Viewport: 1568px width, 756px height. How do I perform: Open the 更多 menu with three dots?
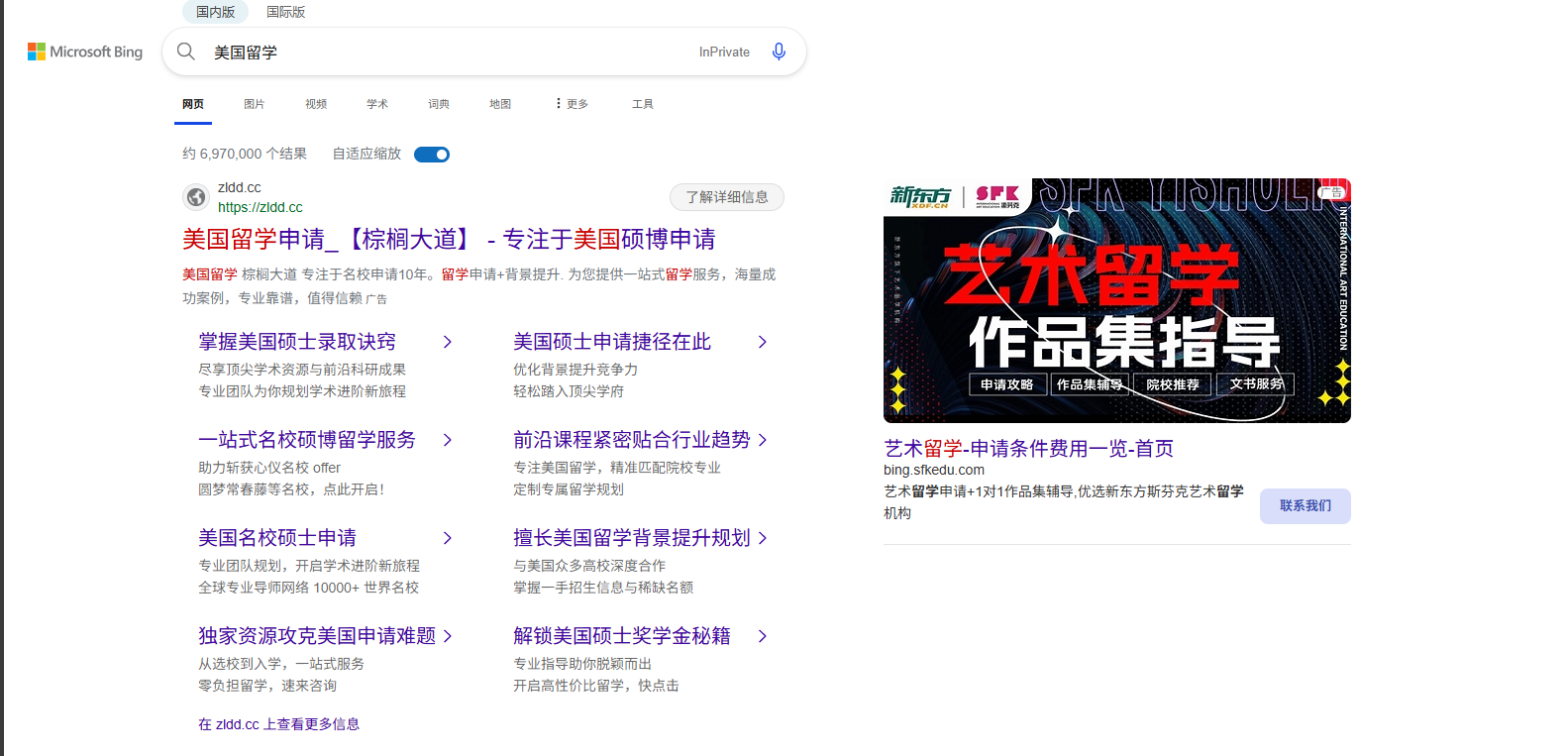(x=572, y=104)
